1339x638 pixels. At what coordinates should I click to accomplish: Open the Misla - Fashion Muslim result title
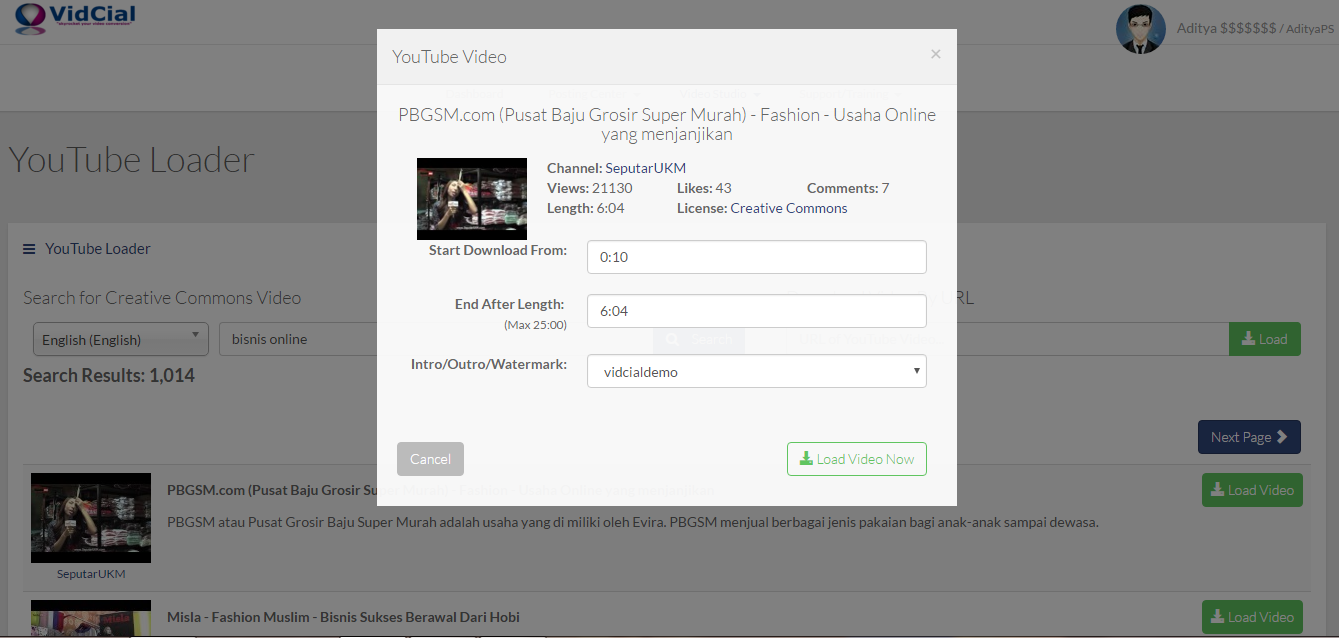click(x=343, y=617)
